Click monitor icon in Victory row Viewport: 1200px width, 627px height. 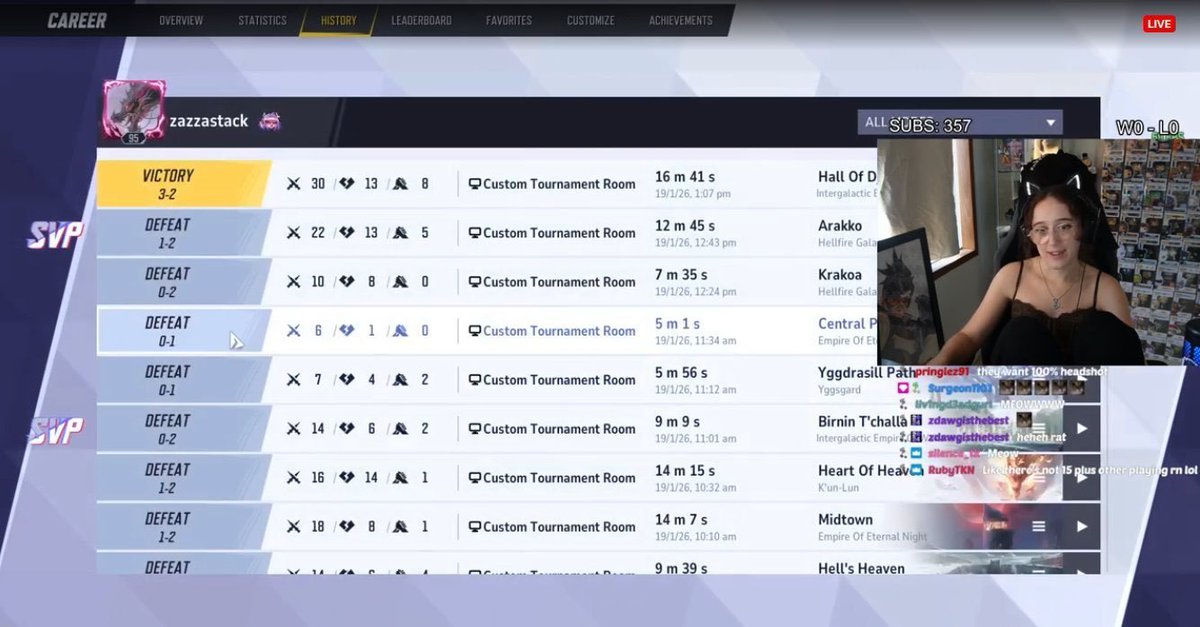coord(475,184)
